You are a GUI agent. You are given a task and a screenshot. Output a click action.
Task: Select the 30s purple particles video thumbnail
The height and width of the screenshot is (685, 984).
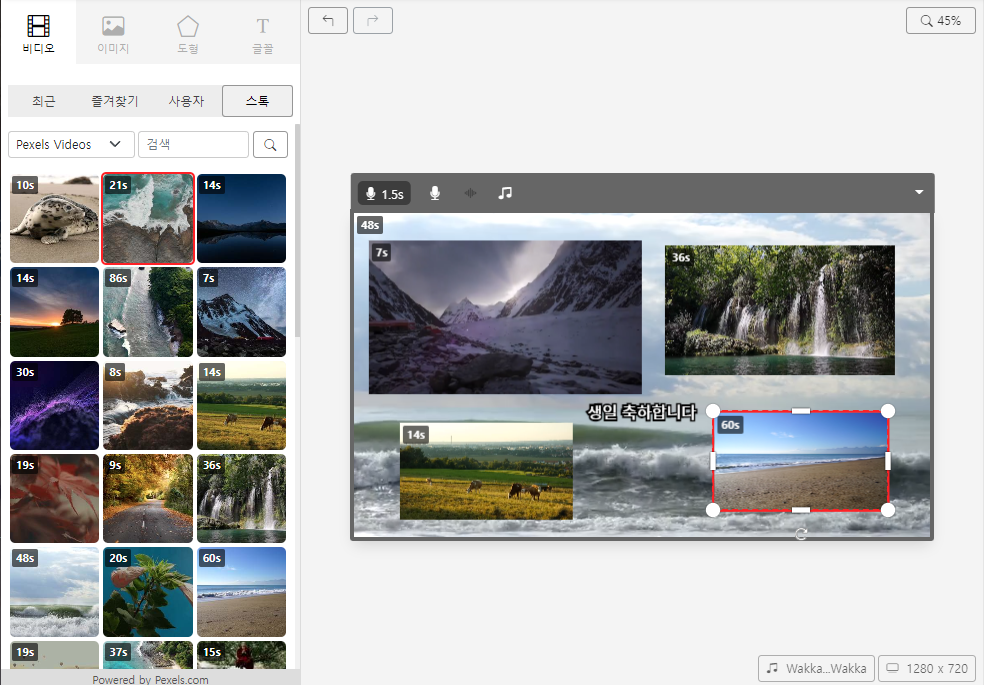click(55, 405)
